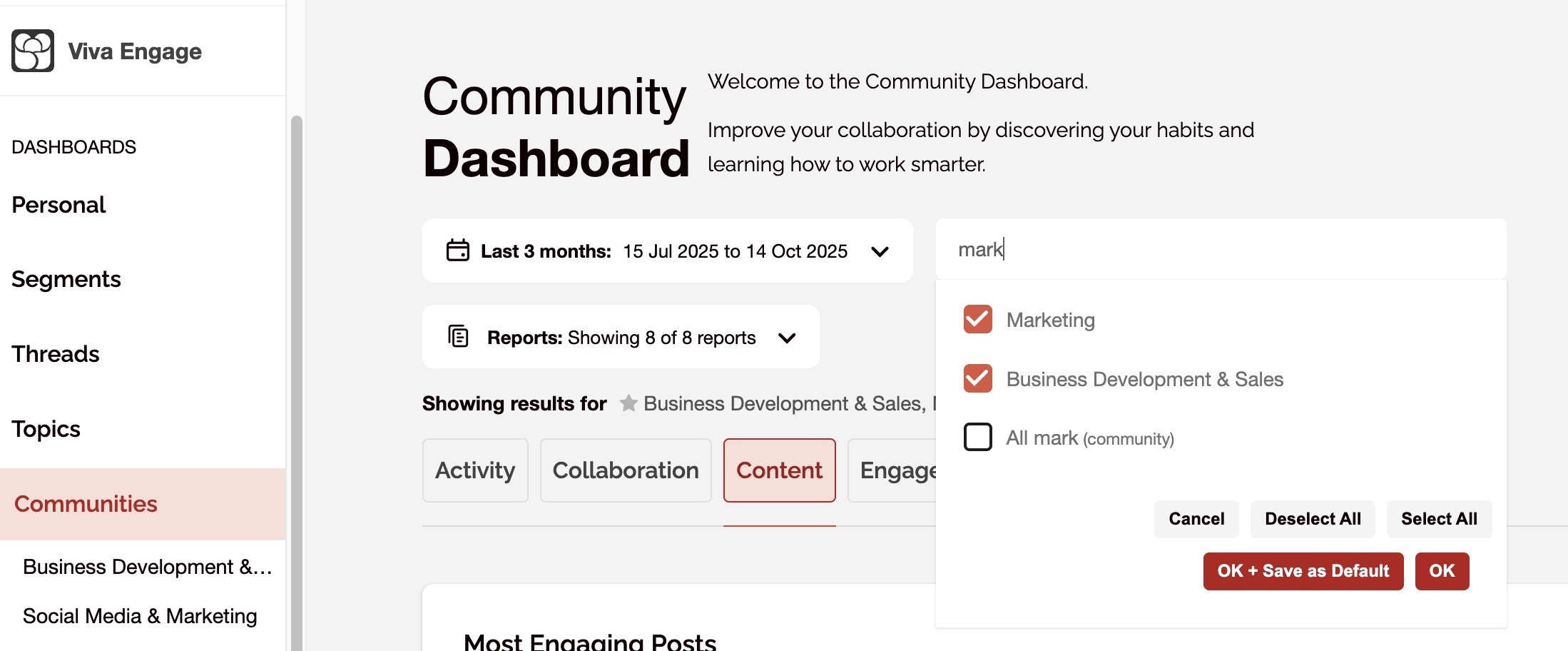Expand the Reports dropdown chevron

tap(787, 338)
